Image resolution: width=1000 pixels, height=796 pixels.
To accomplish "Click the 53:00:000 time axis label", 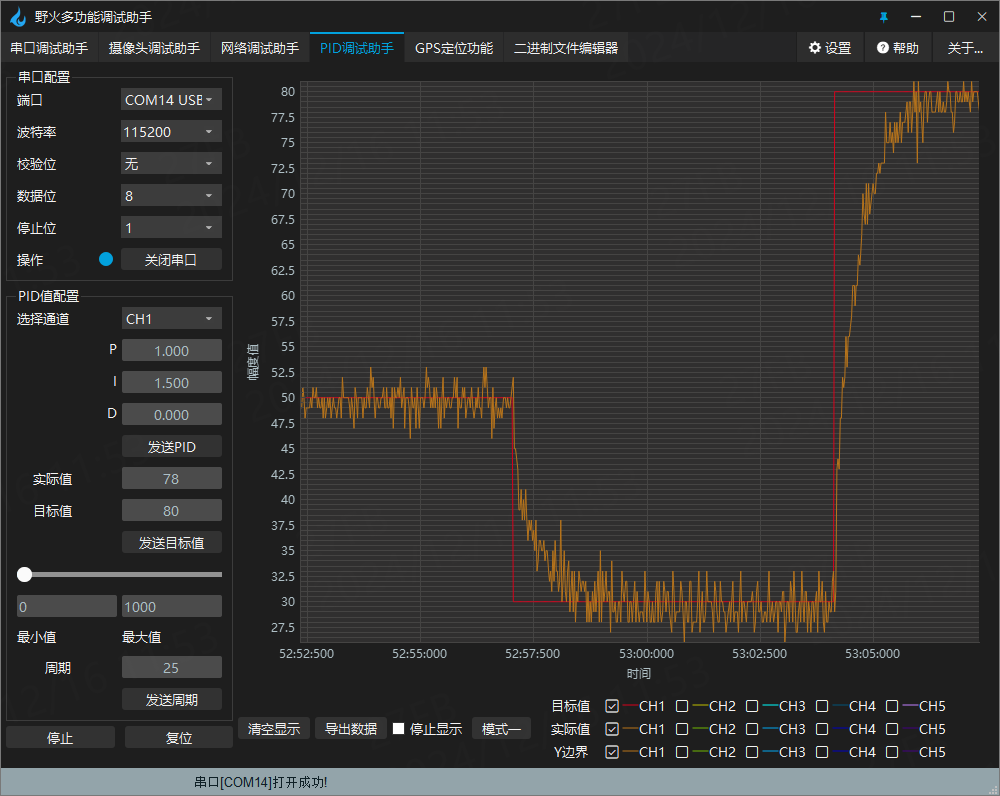I will click(x=646, y=653).
